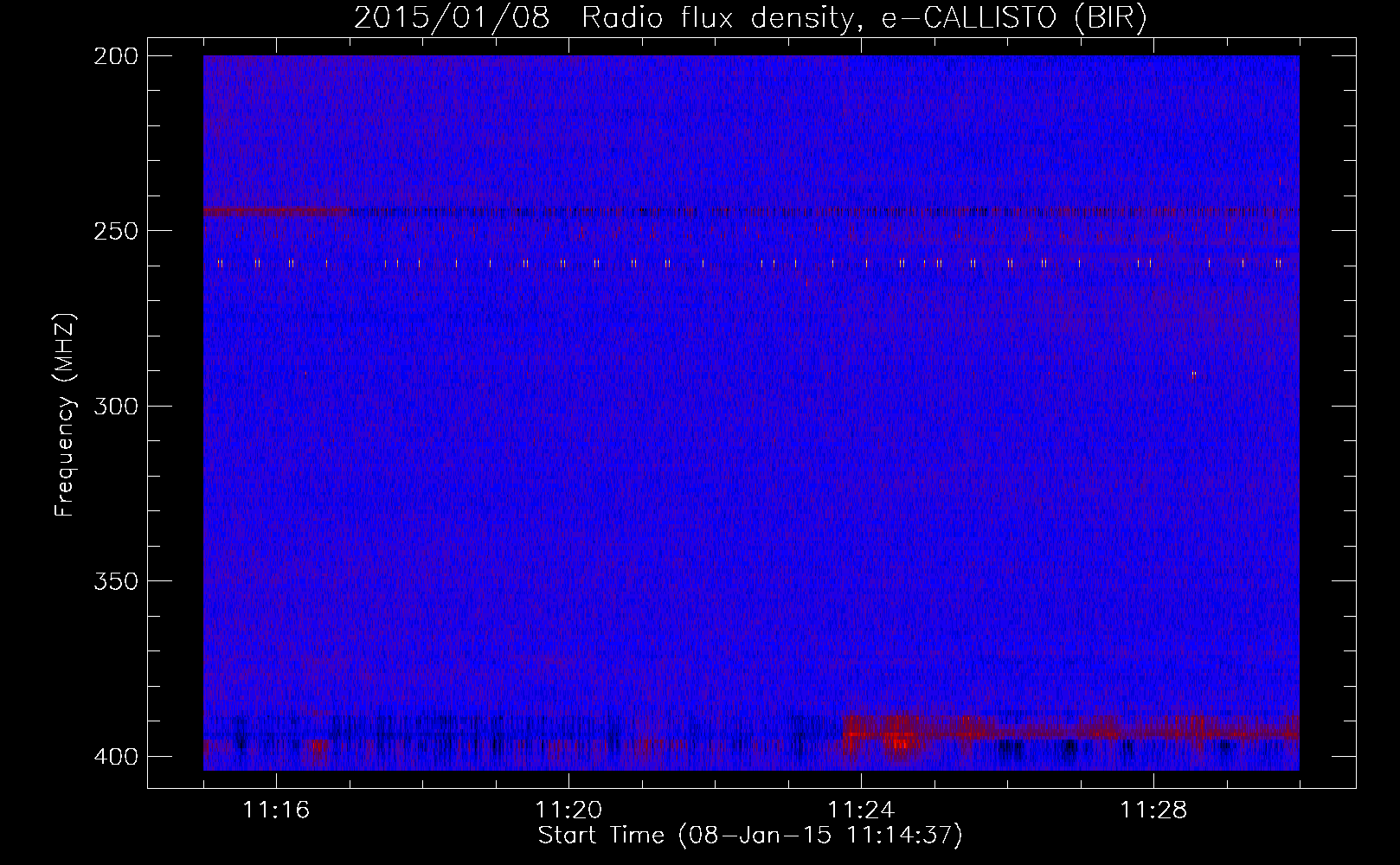
Task: Click the 11:28 time tick label
Action: point(1153,811)
